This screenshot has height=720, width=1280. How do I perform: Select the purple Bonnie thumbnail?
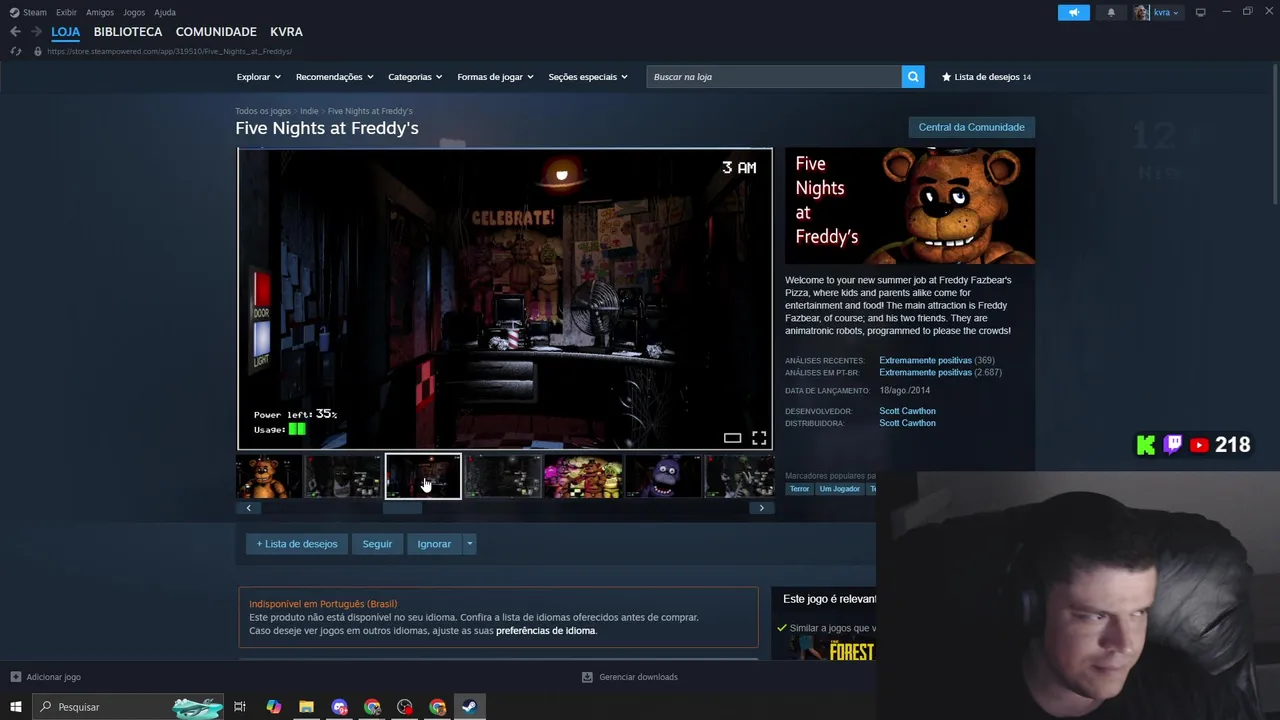[x=663, y=477]
